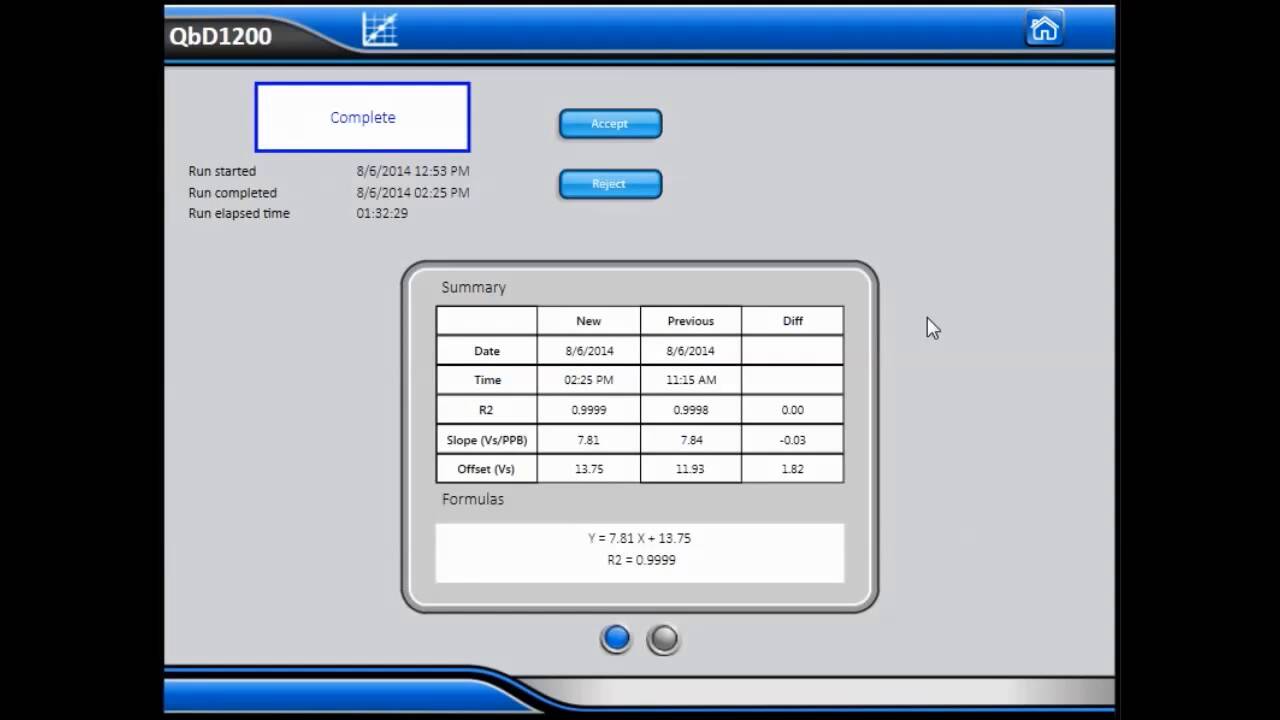Click the Run elapsed time label
Image resolution: width=1280 pixels, height=720 pixels.
point(239,213)
